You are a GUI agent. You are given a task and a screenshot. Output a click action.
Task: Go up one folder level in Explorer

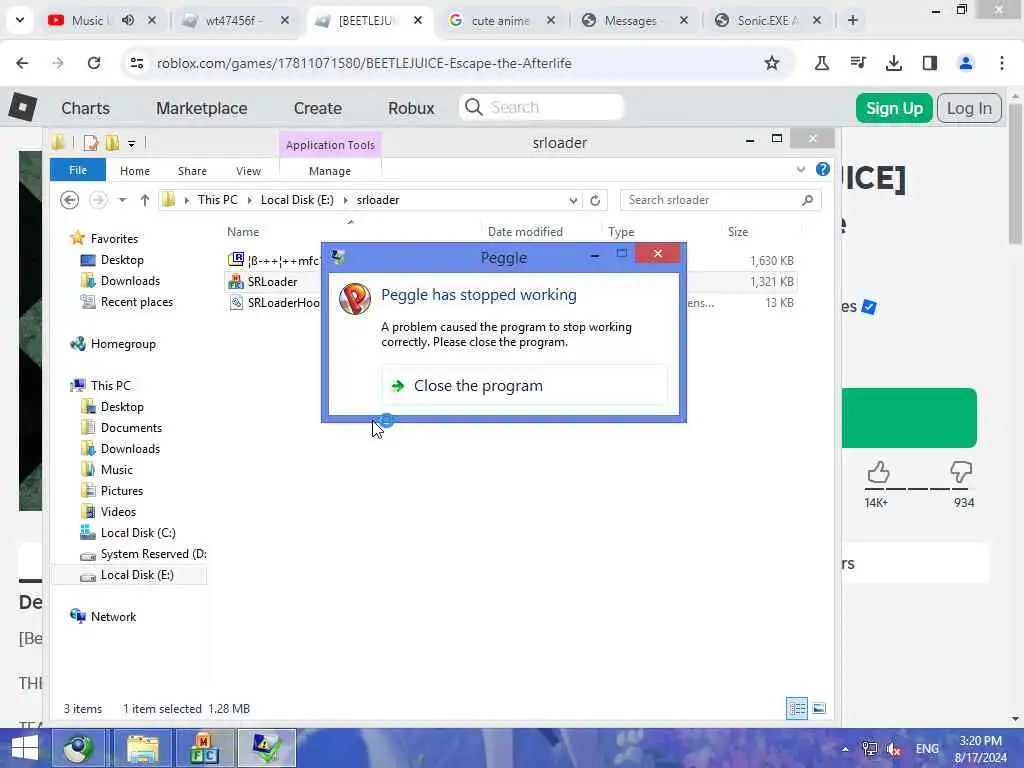[x=144, y=200]
